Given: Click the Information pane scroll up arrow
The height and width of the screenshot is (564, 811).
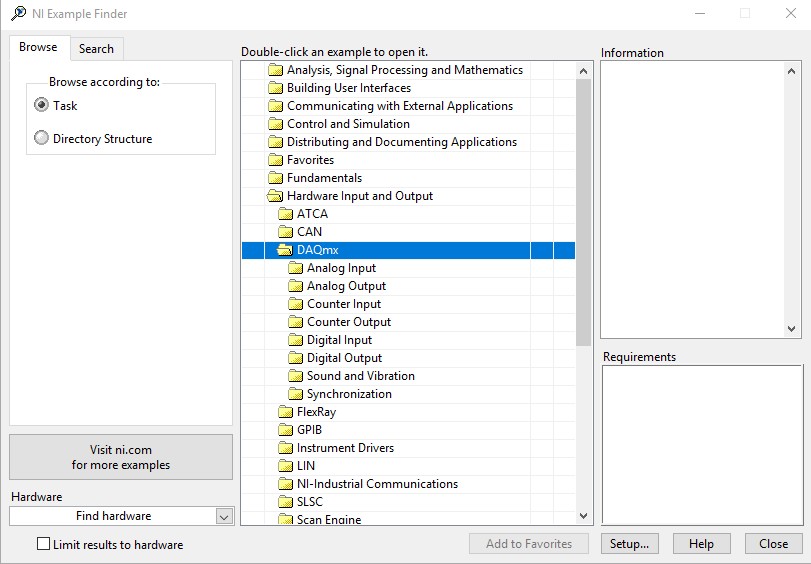Looking at the screenshot, I should pos(791,71).
